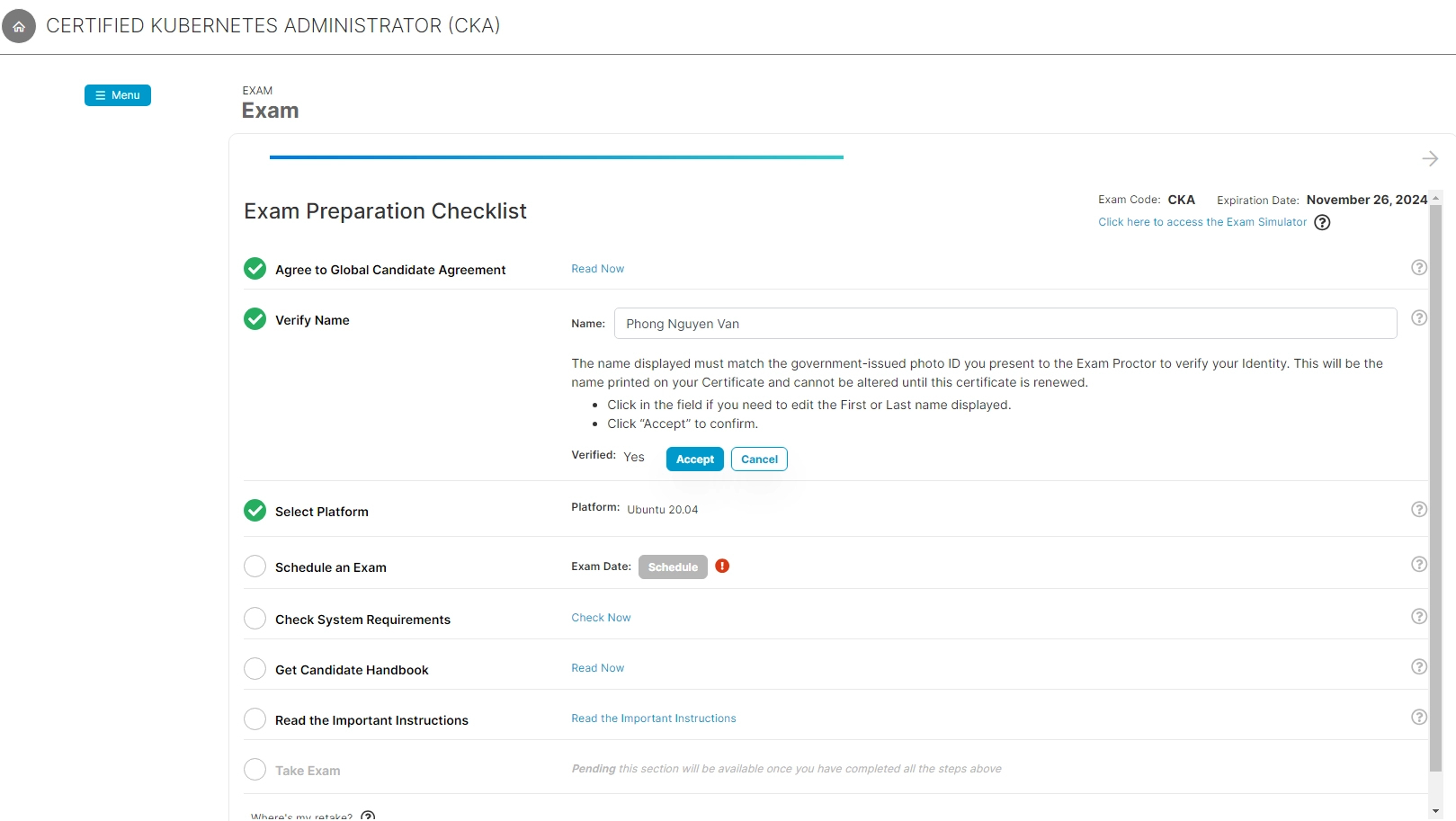Open help icon for Check System Requirements row
Viewport: 1456px width, 821px height.
[1418, 617]
